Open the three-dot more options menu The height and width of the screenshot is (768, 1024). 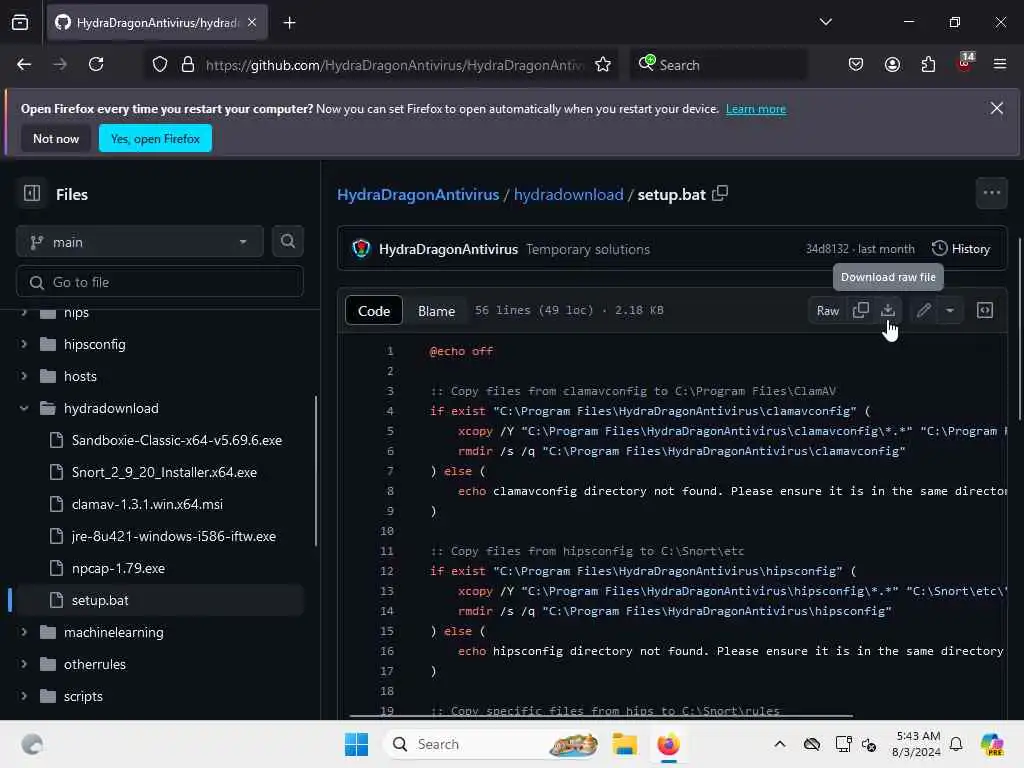991,193
